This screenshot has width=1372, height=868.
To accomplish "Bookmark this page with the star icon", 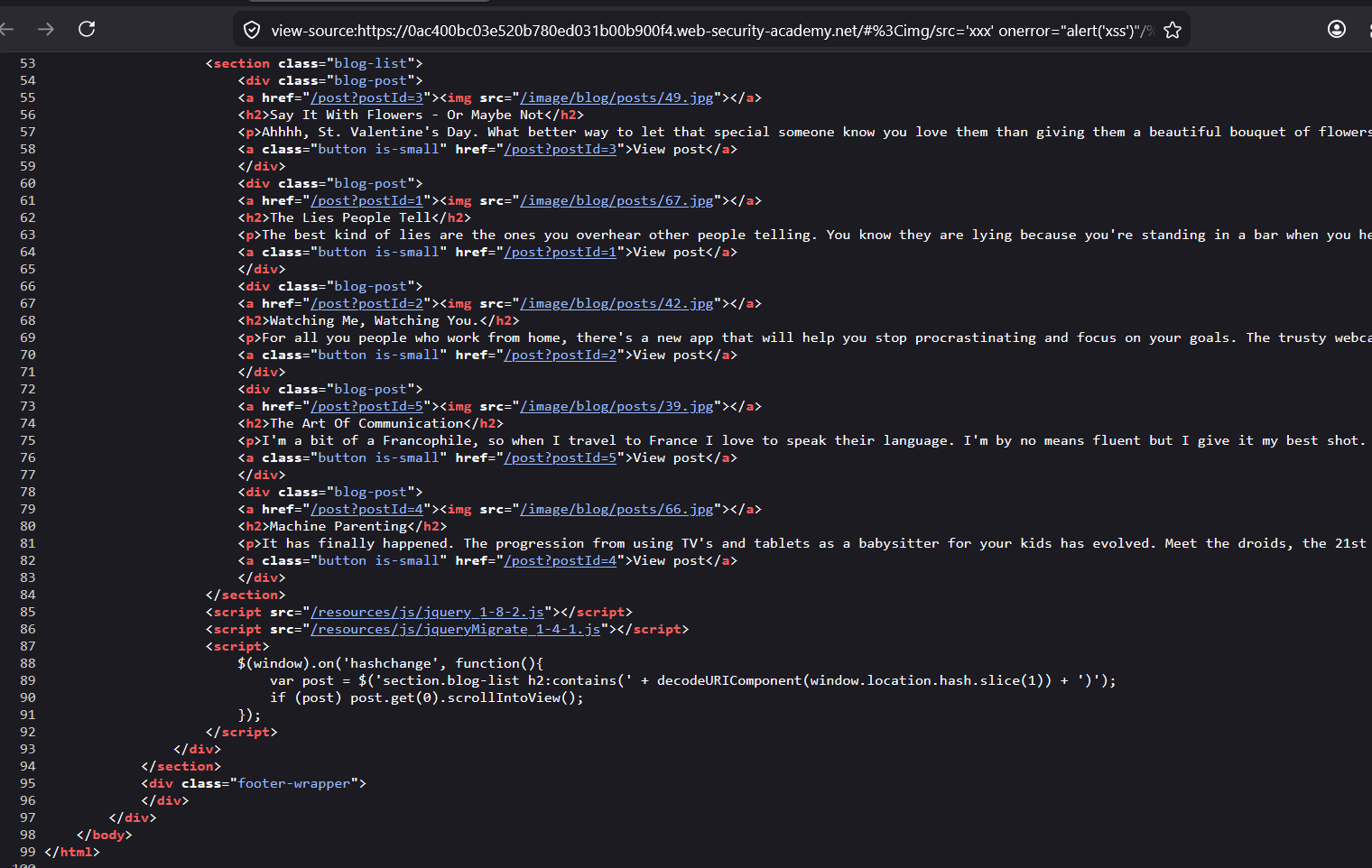I will (x=1173, y=30).
